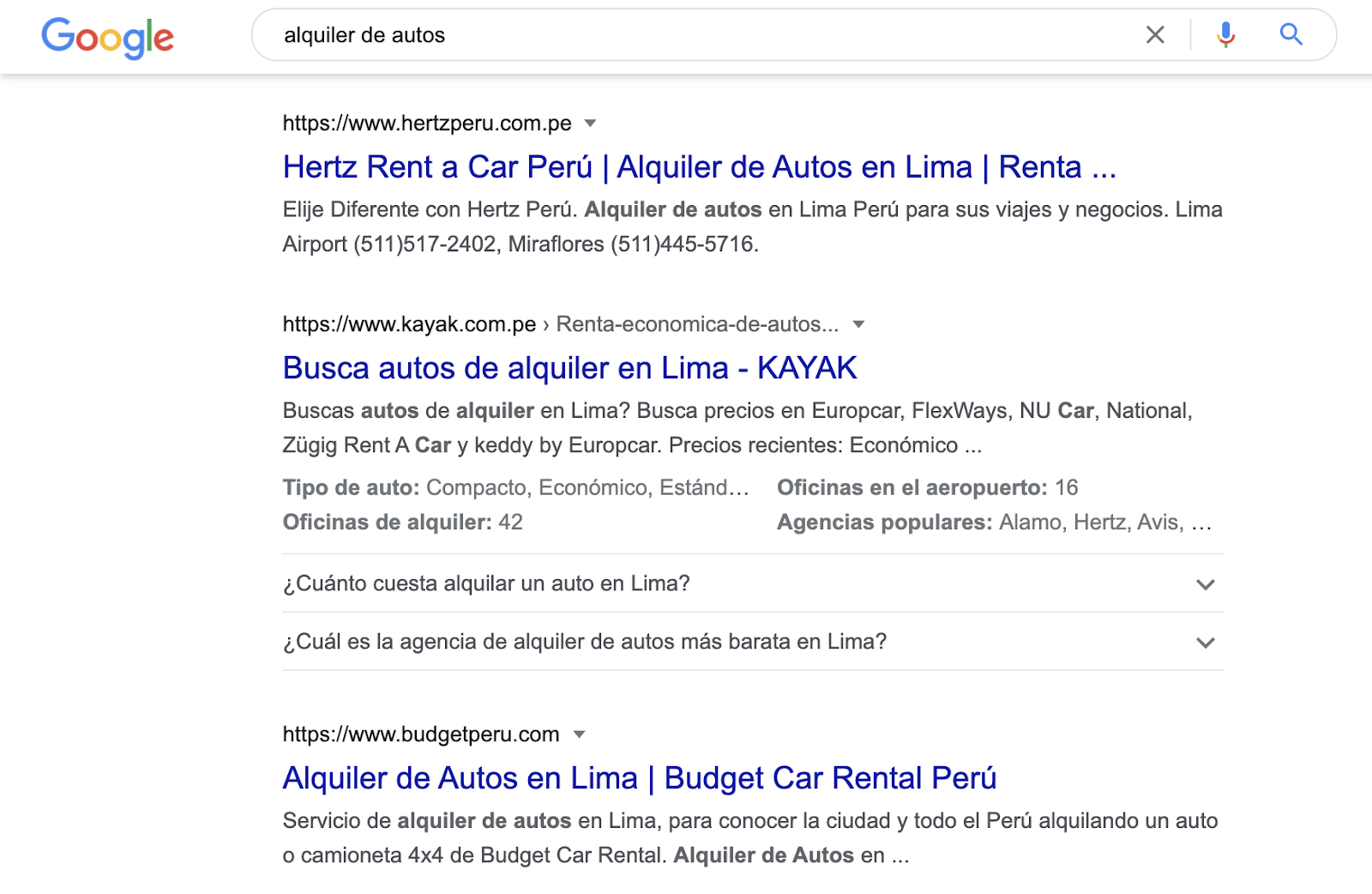The image size is (1372, 894).
Task: Click the Google logo
Action: point(108,37)
